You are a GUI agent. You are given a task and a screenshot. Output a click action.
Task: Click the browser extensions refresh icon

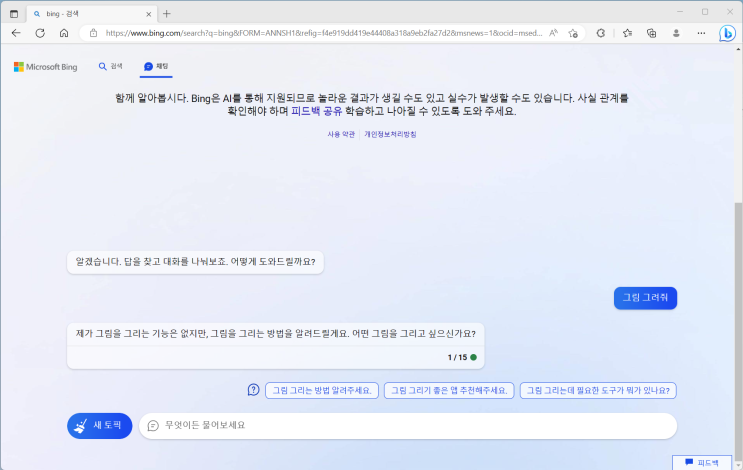coord(600,33)
